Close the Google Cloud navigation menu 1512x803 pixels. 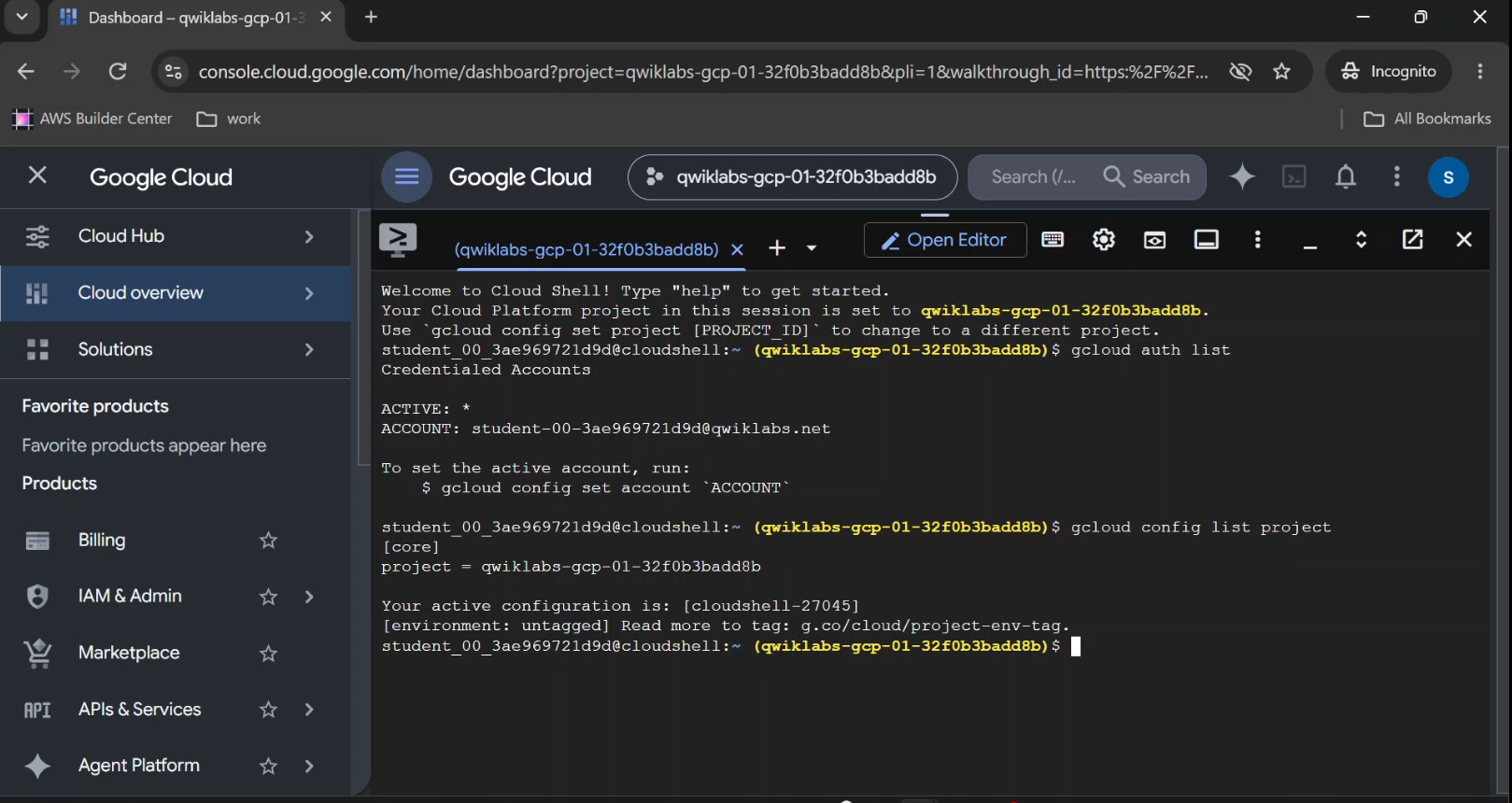tap(37, 176)
